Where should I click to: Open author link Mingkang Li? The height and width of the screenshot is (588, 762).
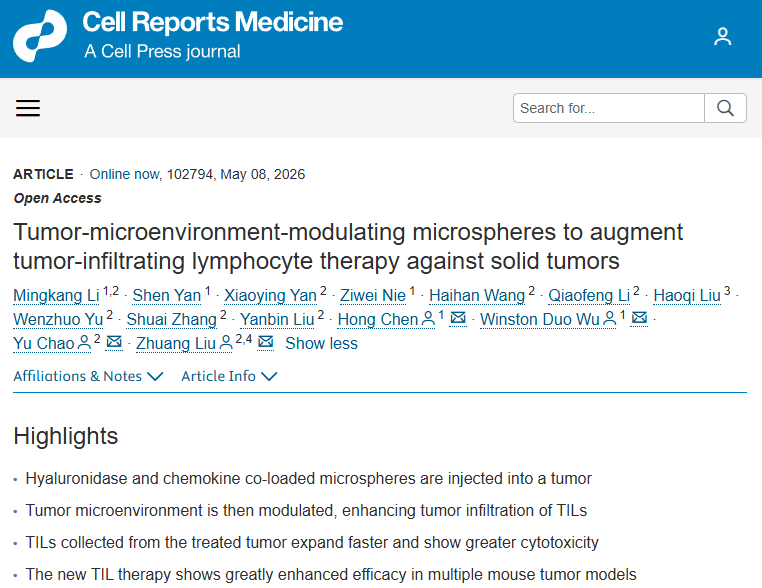[x=56, y=295]
